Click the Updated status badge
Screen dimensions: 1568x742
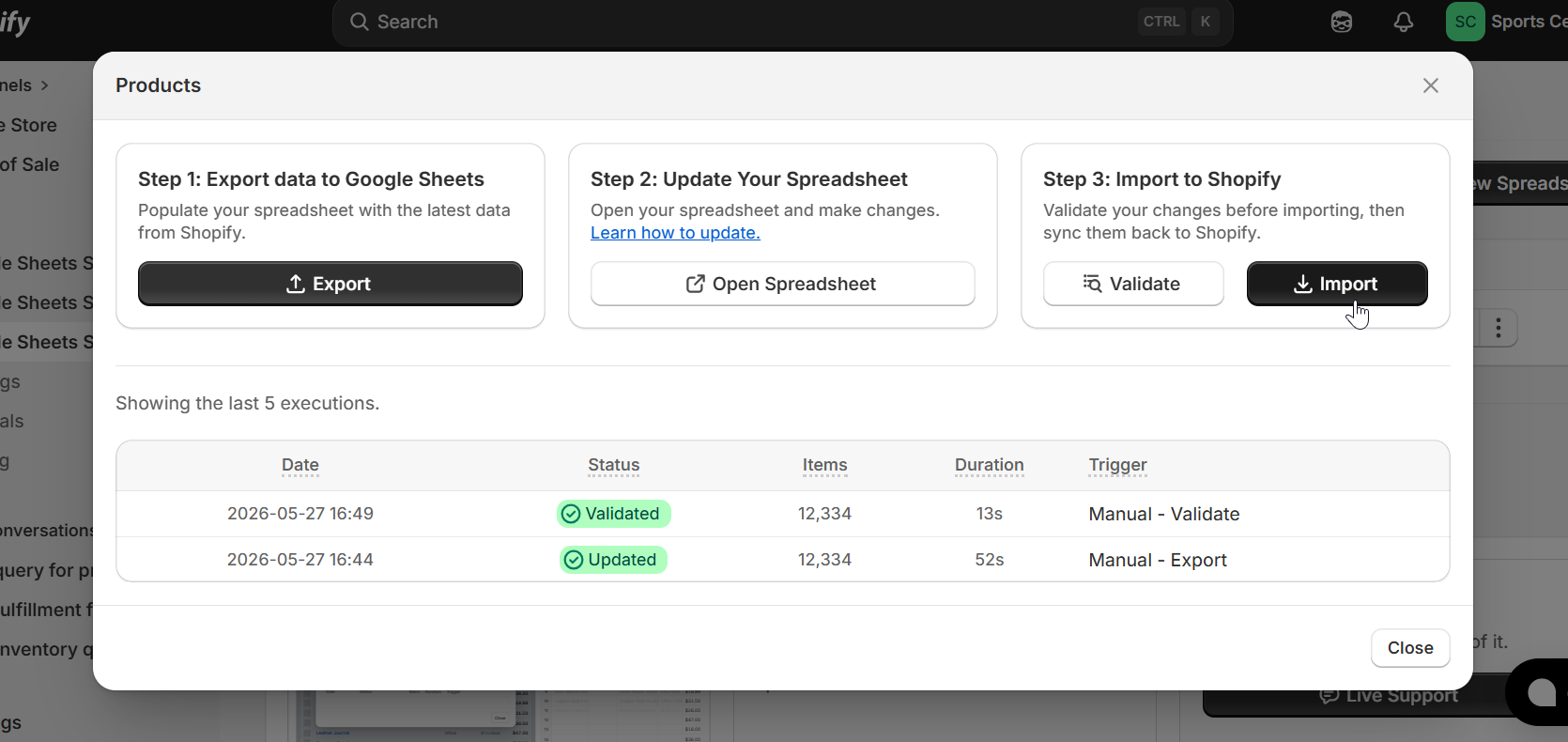pos(614,560)
